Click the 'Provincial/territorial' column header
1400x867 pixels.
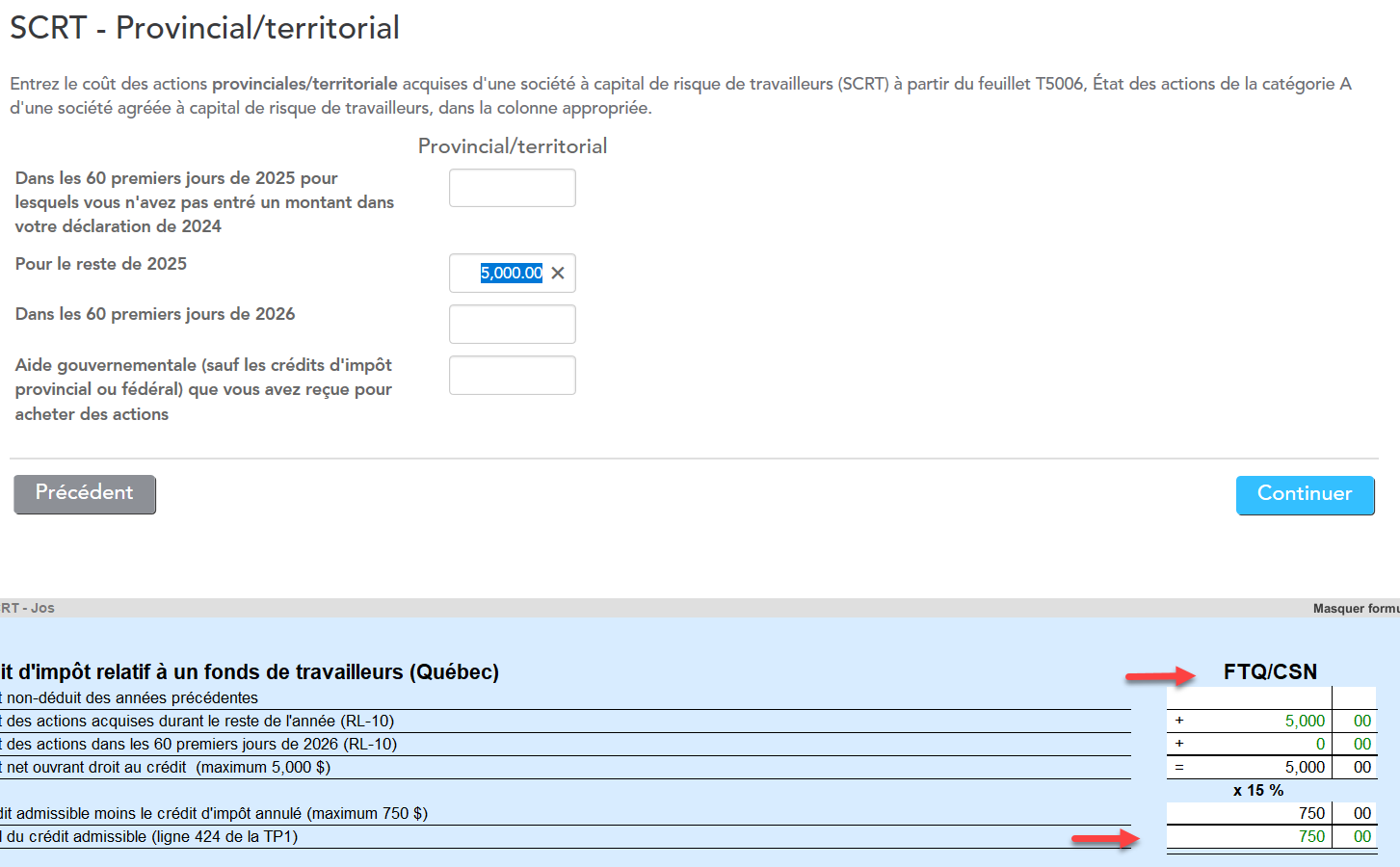(x=513, y=146)
